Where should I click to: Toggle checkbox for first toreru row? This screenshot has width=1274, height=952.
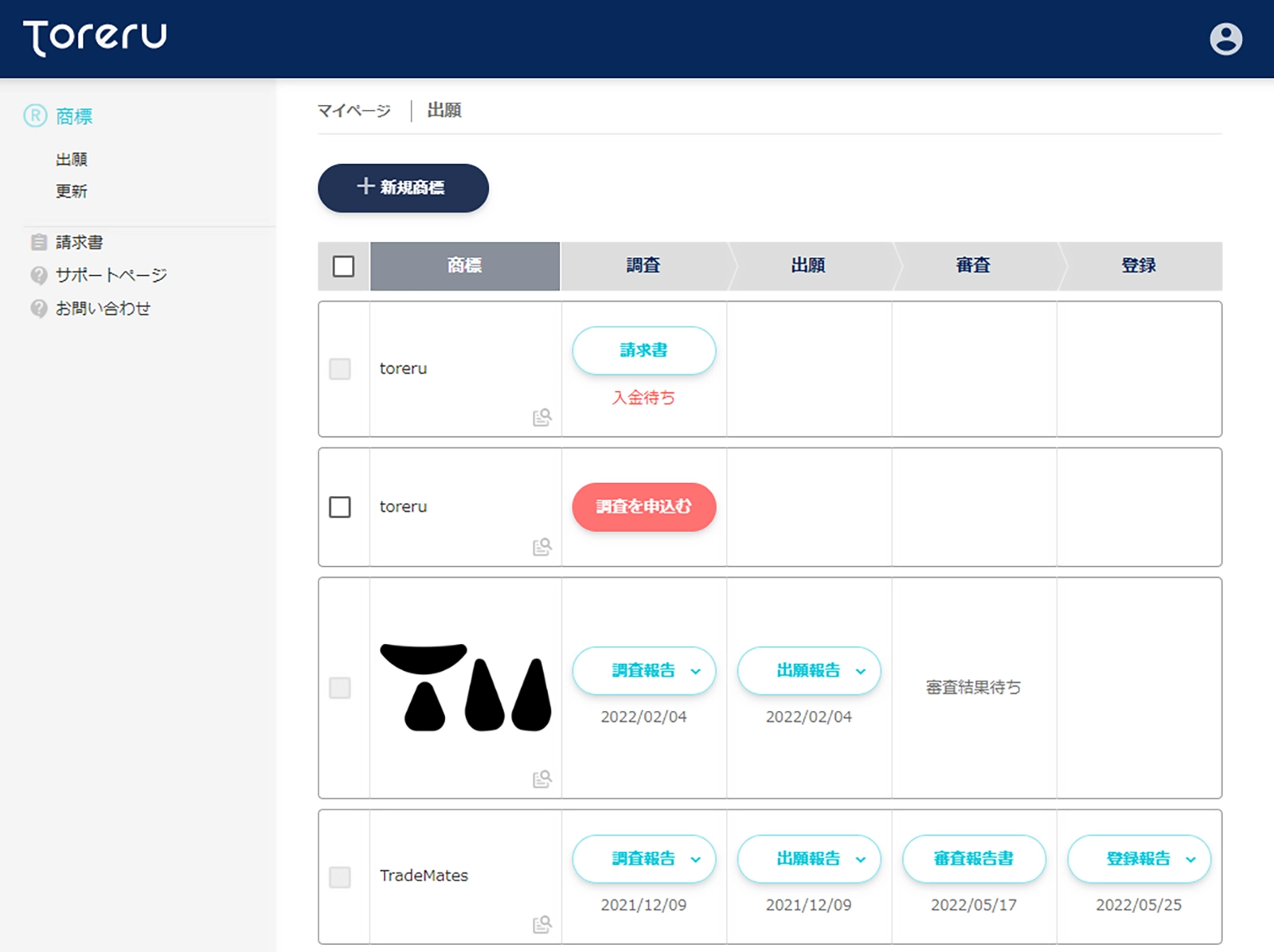pos(340,369)
